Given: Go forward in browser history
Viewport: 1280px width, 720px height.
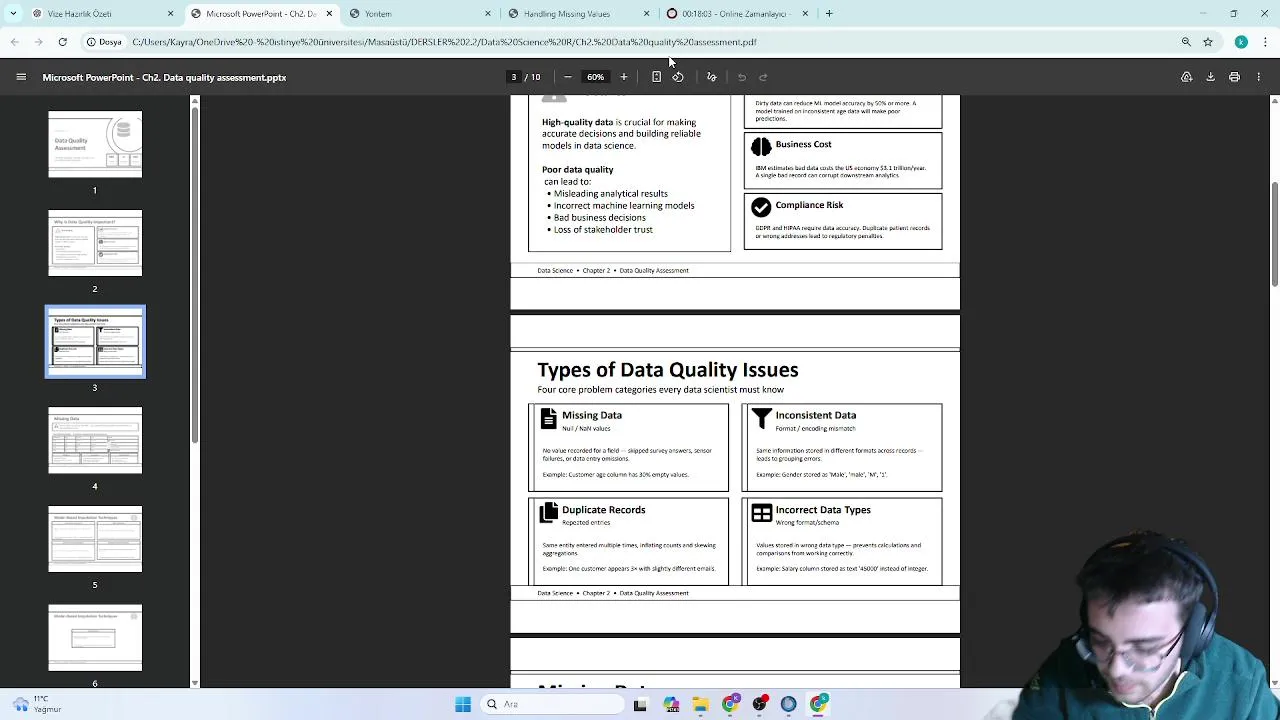Looking at the screenshot, I should pos(38,42).
